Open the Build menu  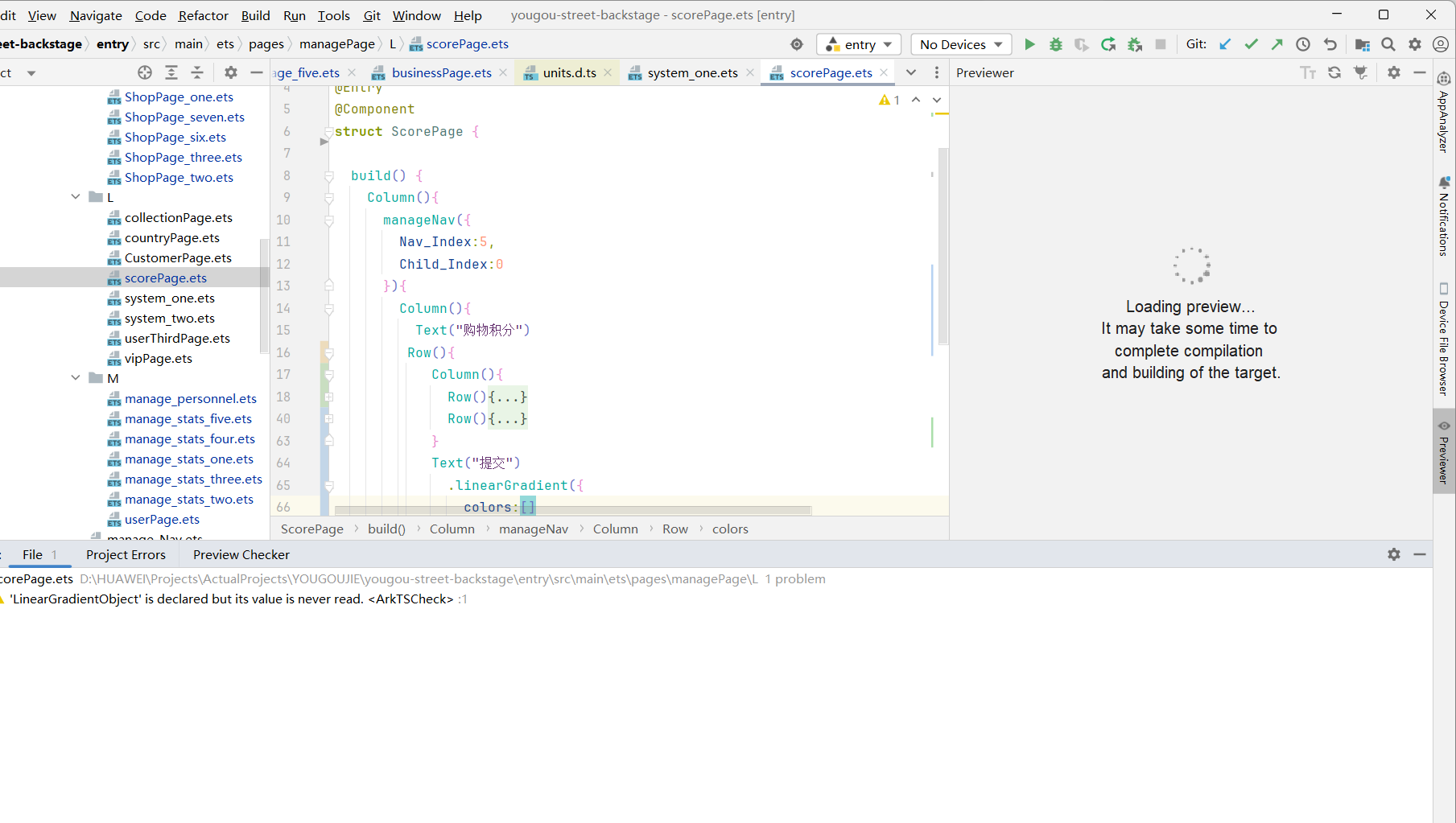(x=255, y=15)
